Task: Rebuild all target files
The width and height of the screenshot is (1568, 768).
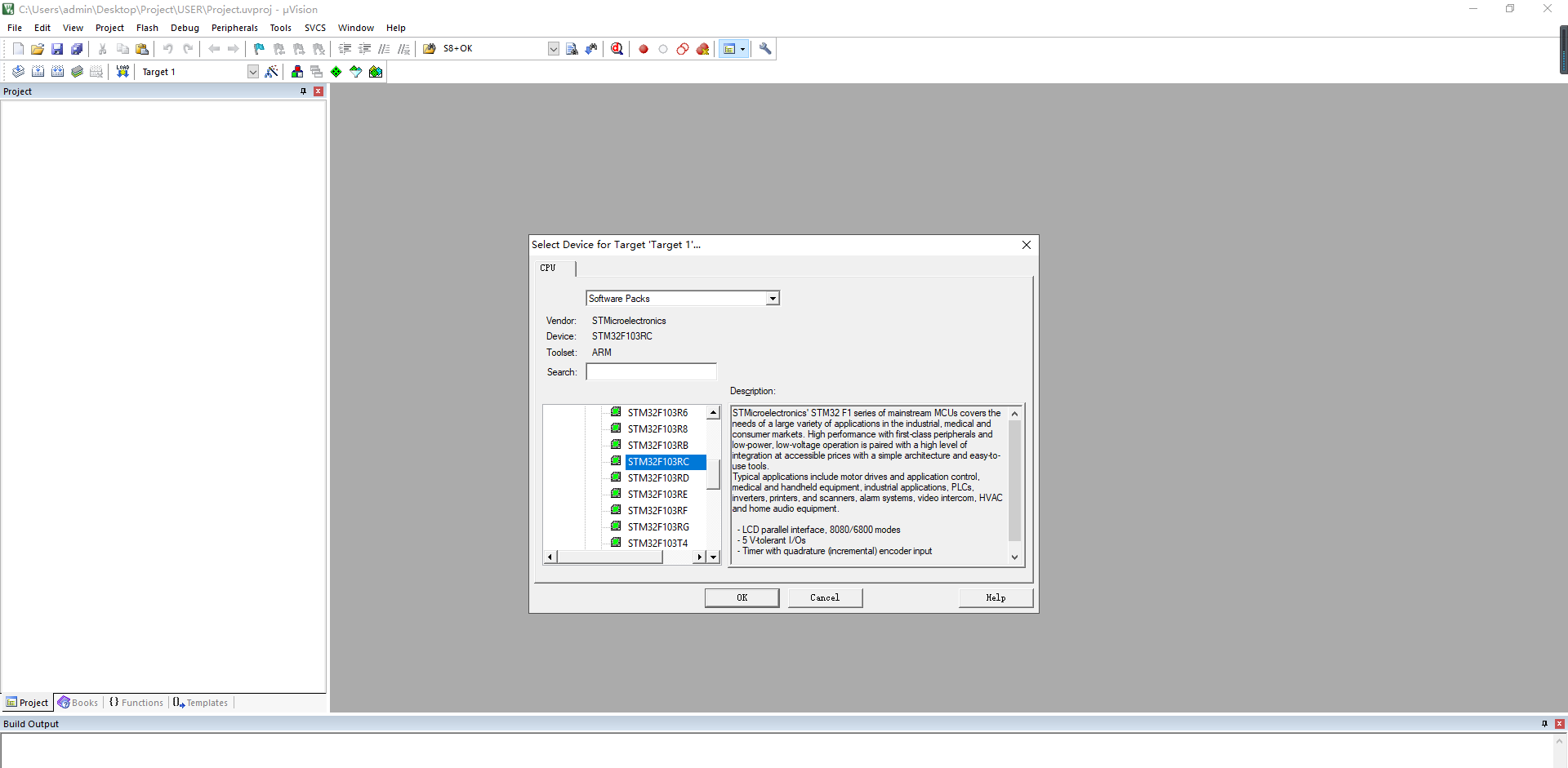Action: pyautogui.click(x=57, y=72)
